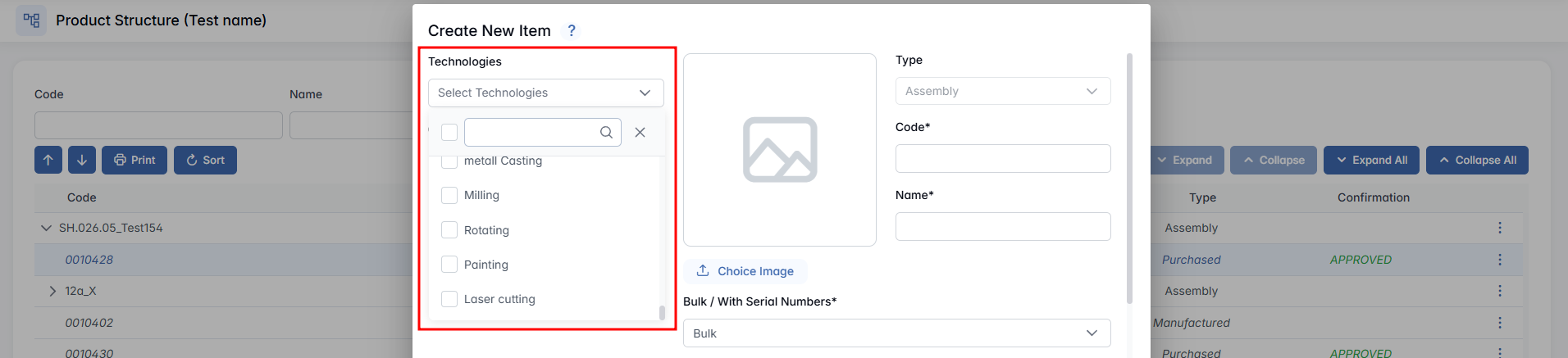
Task: Click the help question mark icon
Action: (x=572, y=30)
